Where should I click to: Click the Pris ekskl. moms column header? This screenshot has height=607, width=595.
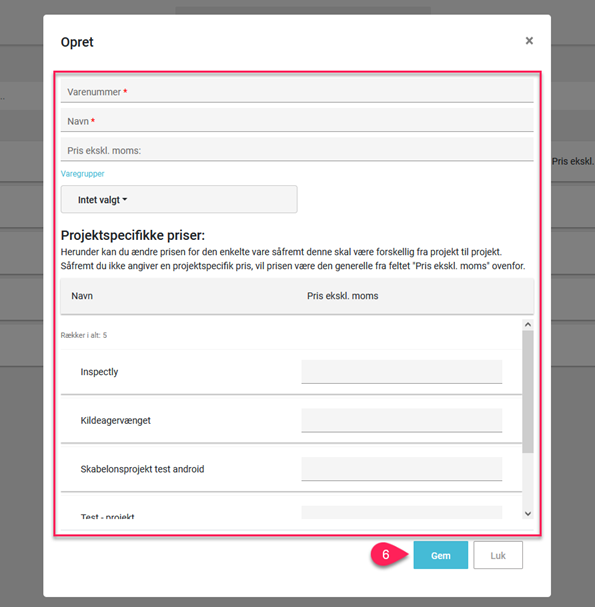tap(343, 296)
